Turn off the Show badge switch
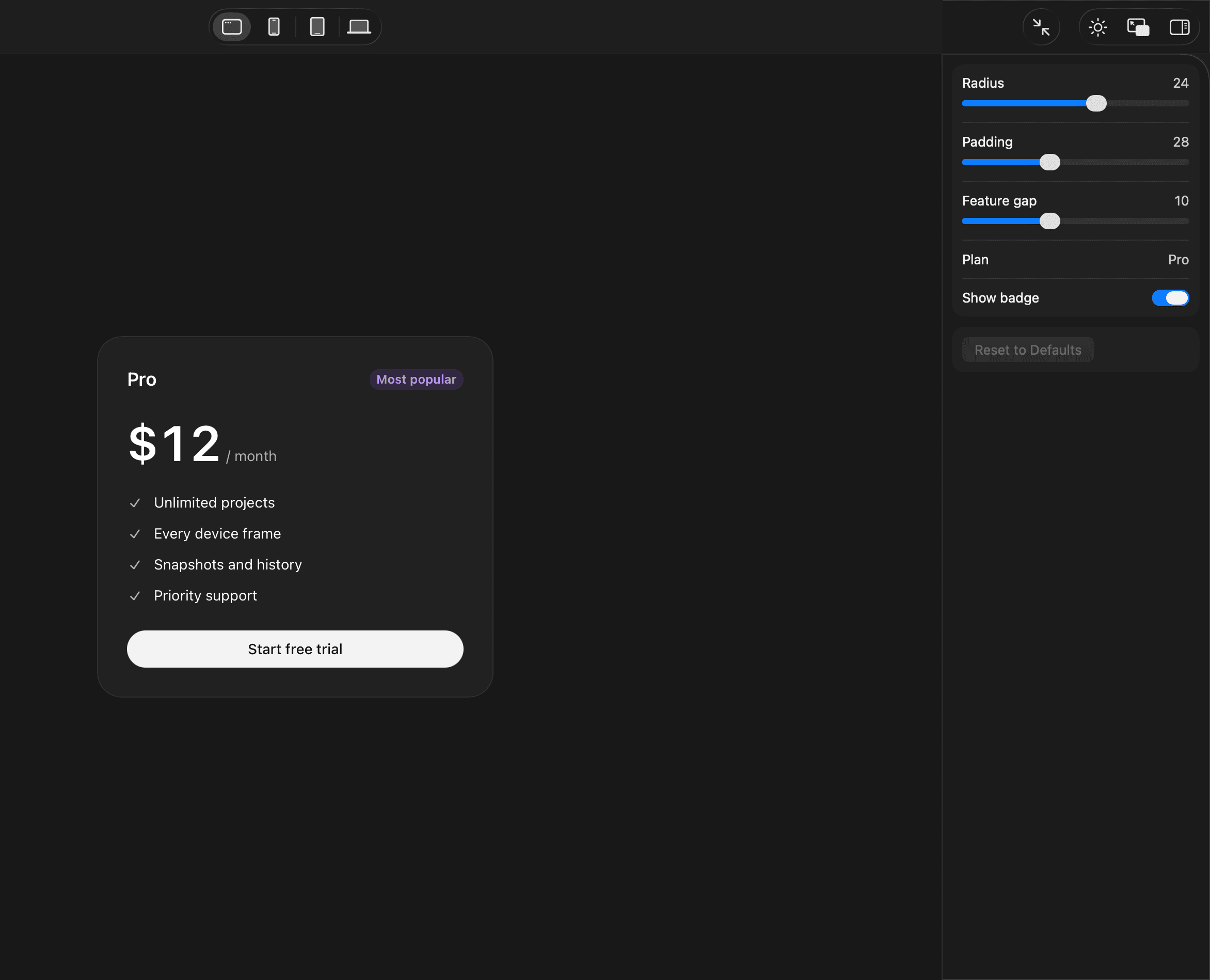 point(1170,297)
